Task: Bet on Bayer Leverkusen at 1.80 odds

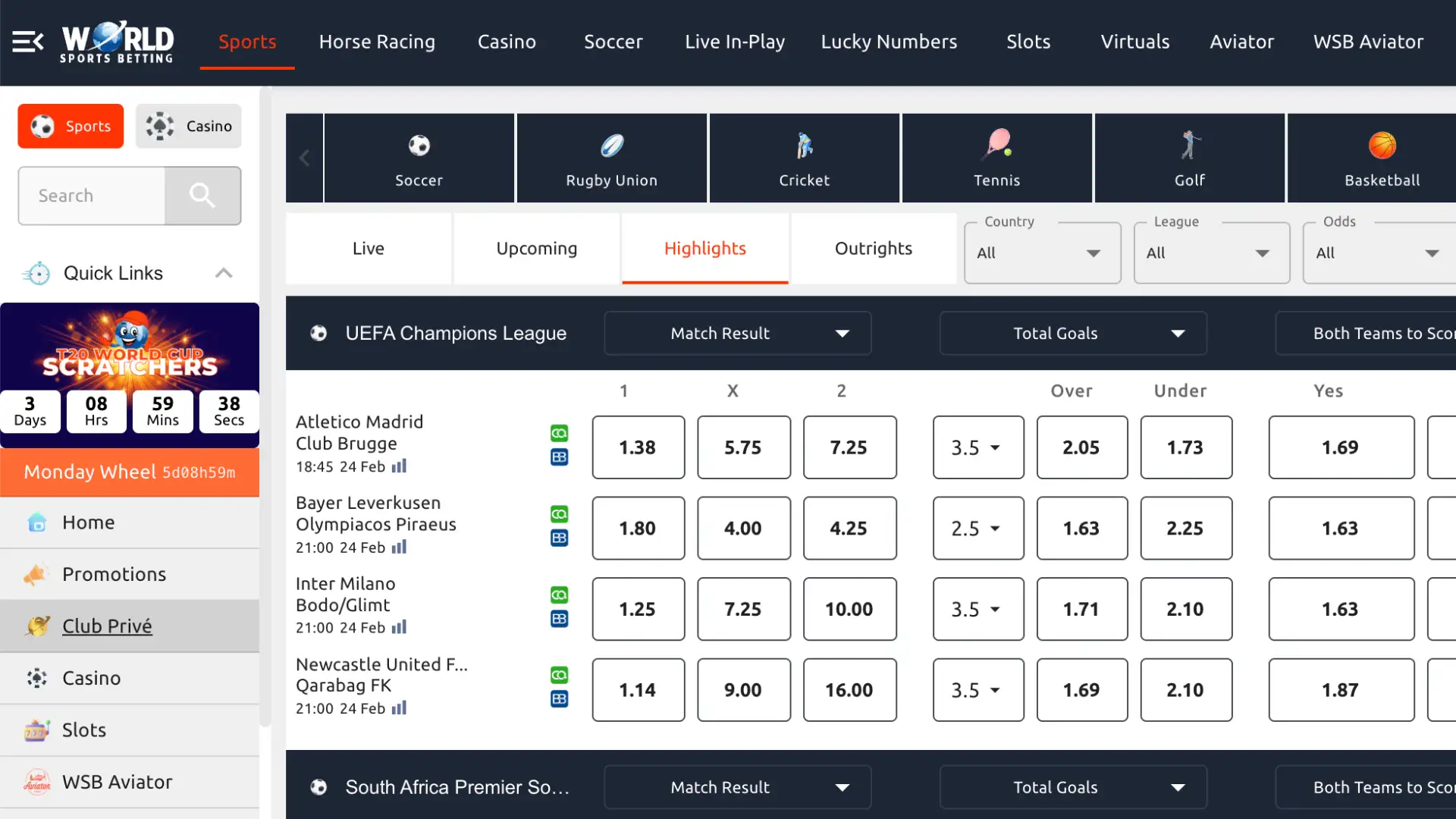Action: point(638,529)
